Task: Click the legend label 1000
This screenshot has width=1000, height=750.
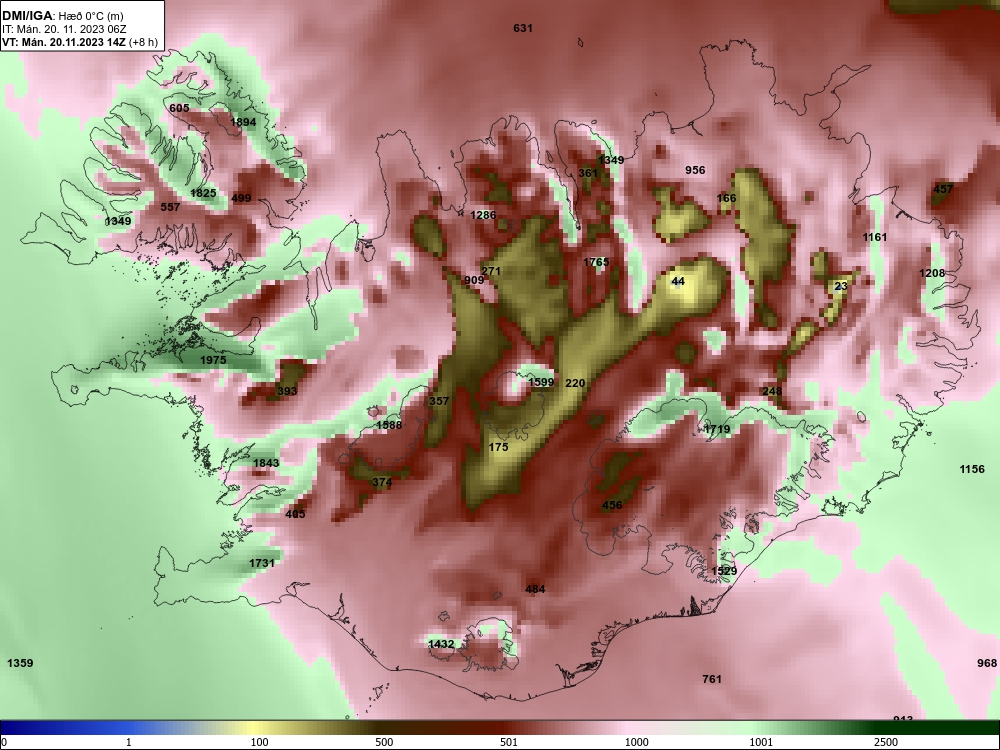Action: click(x=636, y=742)
